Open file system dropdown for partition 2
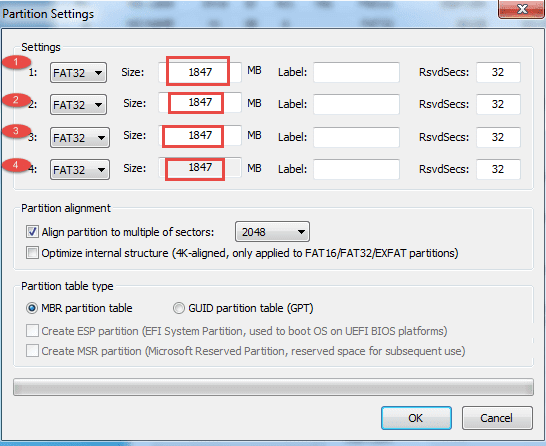This screenshot has height=446, width=546. [78, 104]
